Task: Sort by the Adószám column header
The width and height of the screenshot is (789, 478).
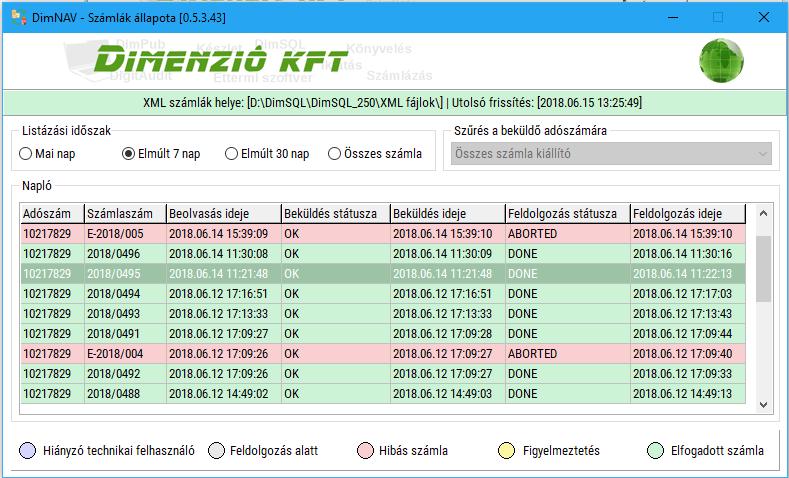Action: pyautogui.click(x=52, y=213)
